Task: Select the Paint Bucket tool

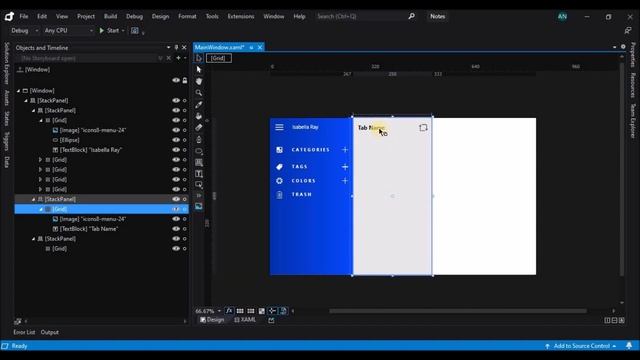Action: click(199, 116)
